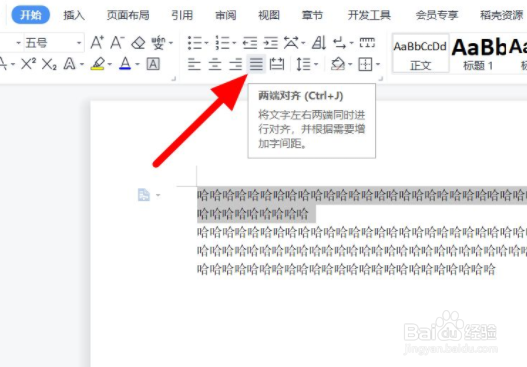This screenshot has height=367, width=527.
Task: Expand borders dropdown arrow
Action: [378, 64]
